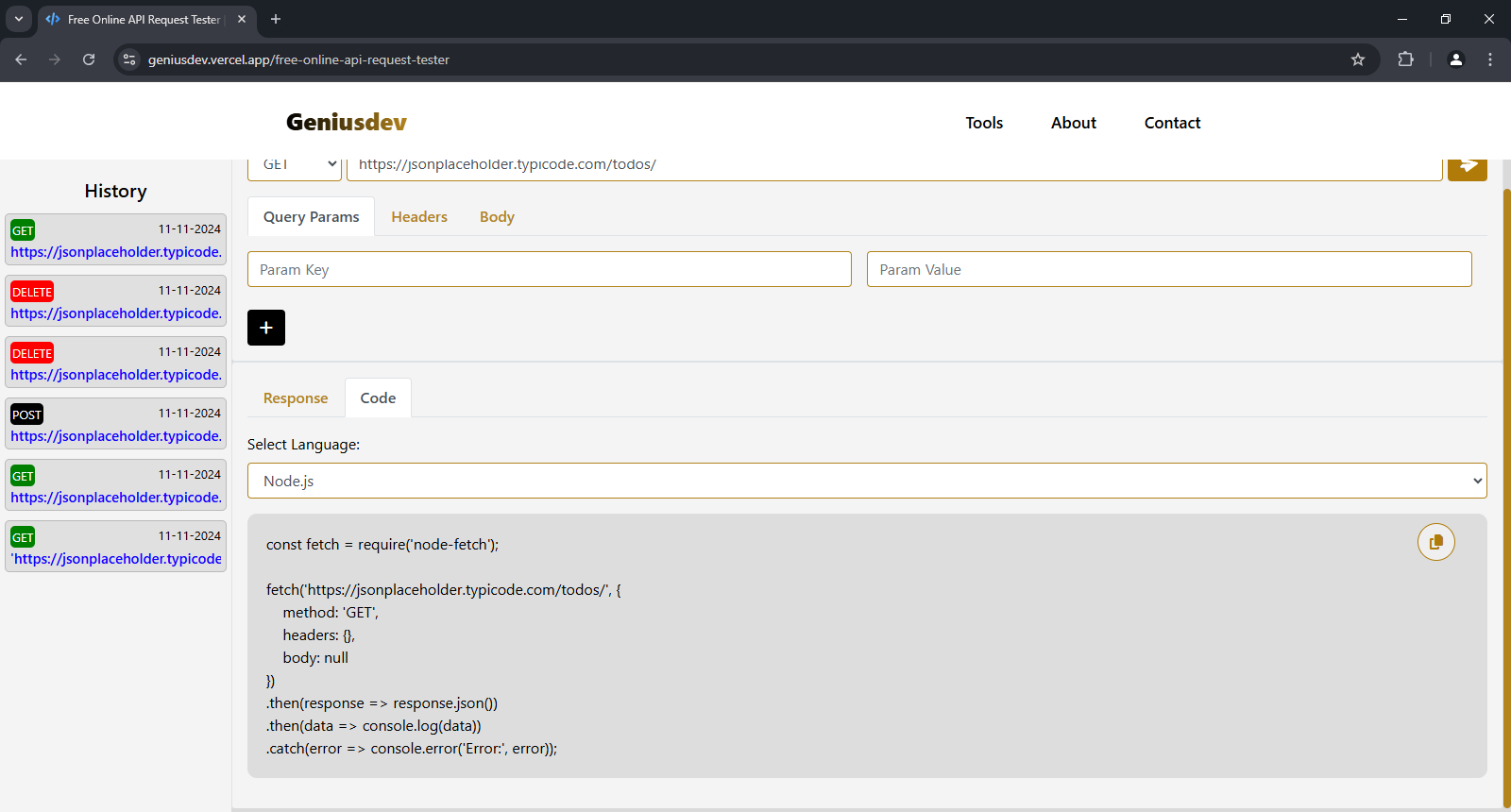1511x812 pixels.
Task: Open the Chrome three-dot menu
Action: [x=1490, y=59]
